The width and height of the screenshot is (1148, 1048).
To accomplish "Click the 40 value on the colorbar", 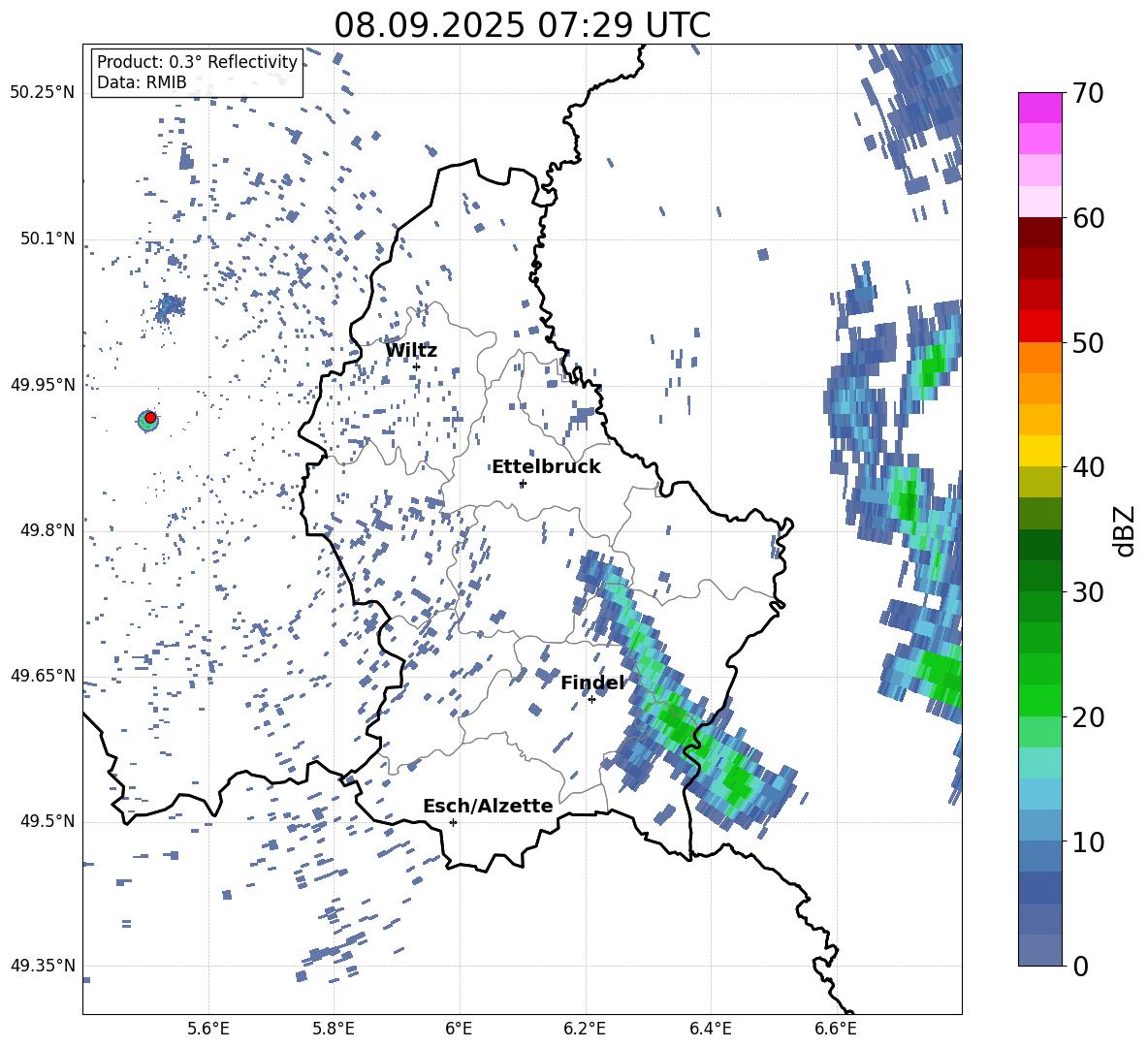I will click(1088, 467).
